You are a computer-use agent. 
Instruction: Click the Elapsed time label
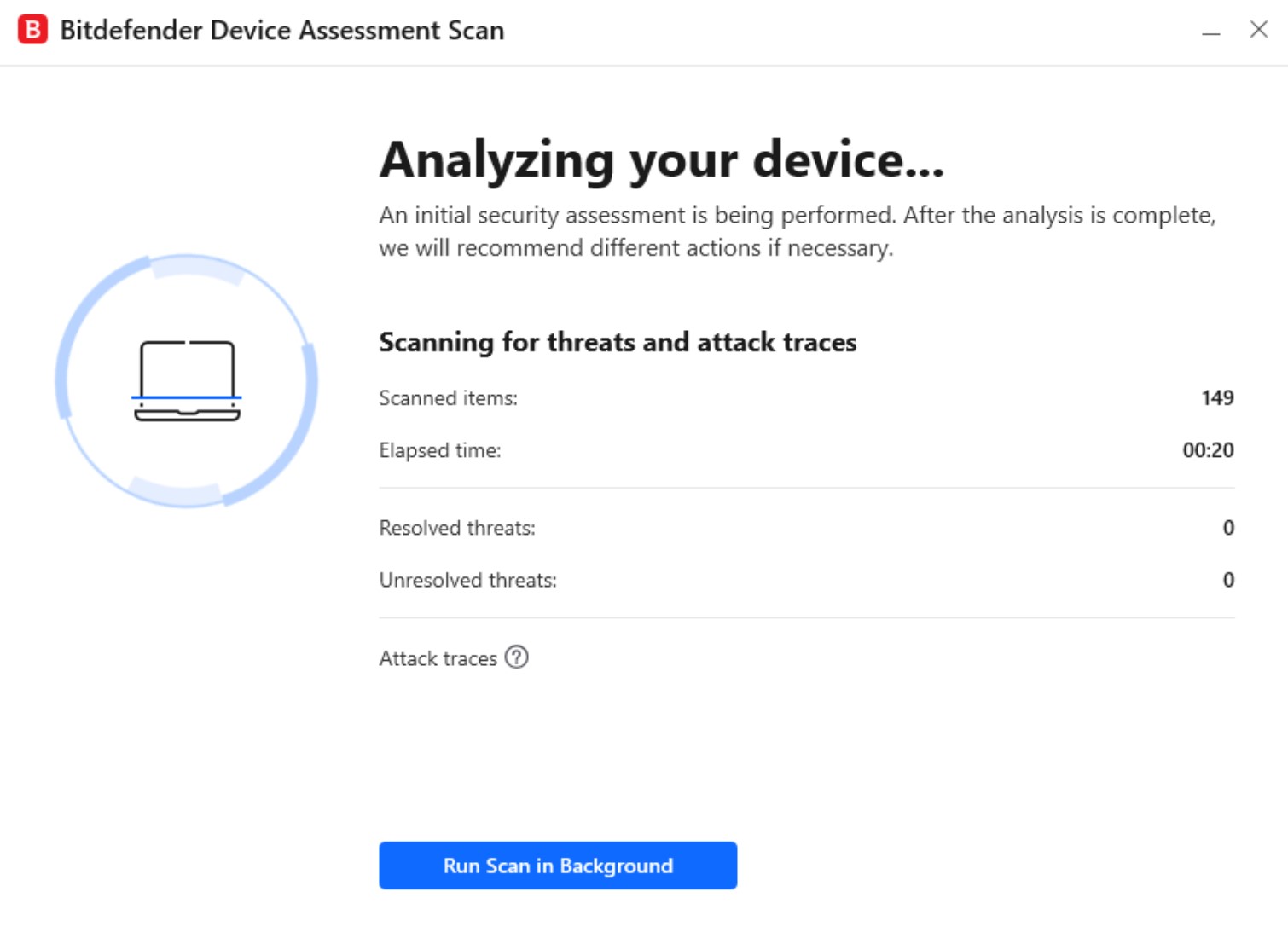point(440,450)
